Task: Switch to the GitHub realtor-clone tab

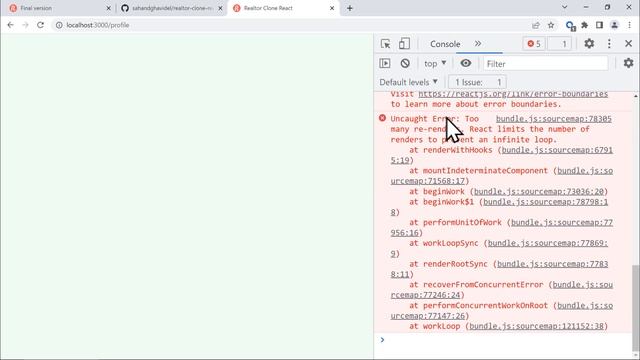Action: pyautogui.click(x=171, y=8)
